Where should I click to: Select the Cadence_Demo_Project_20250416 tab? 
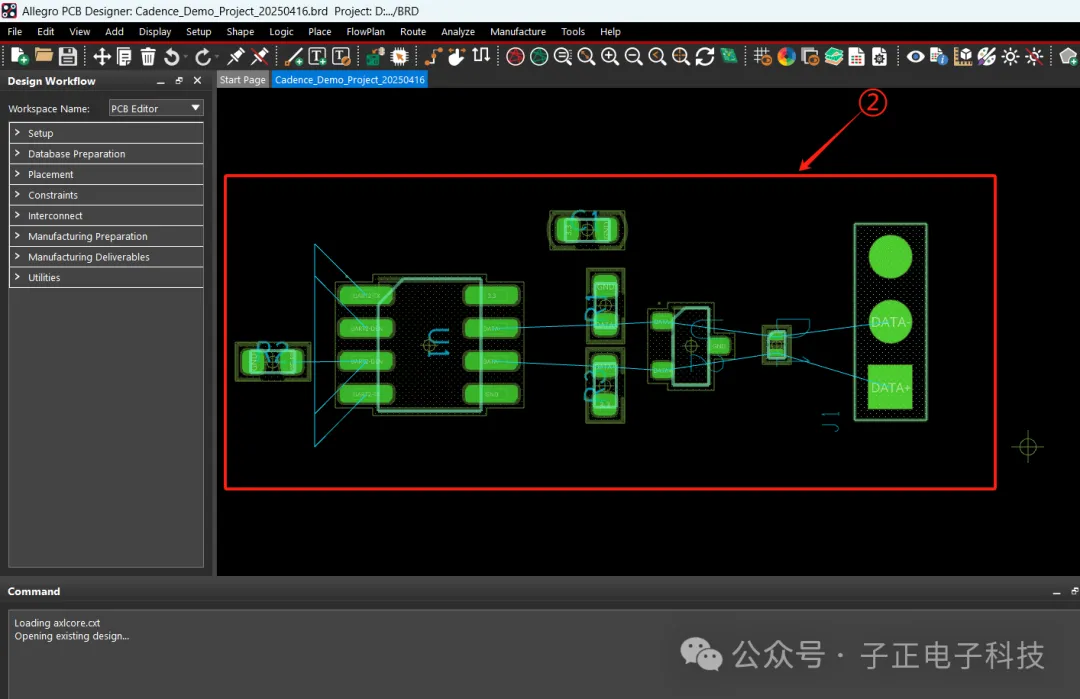[350, 80]
